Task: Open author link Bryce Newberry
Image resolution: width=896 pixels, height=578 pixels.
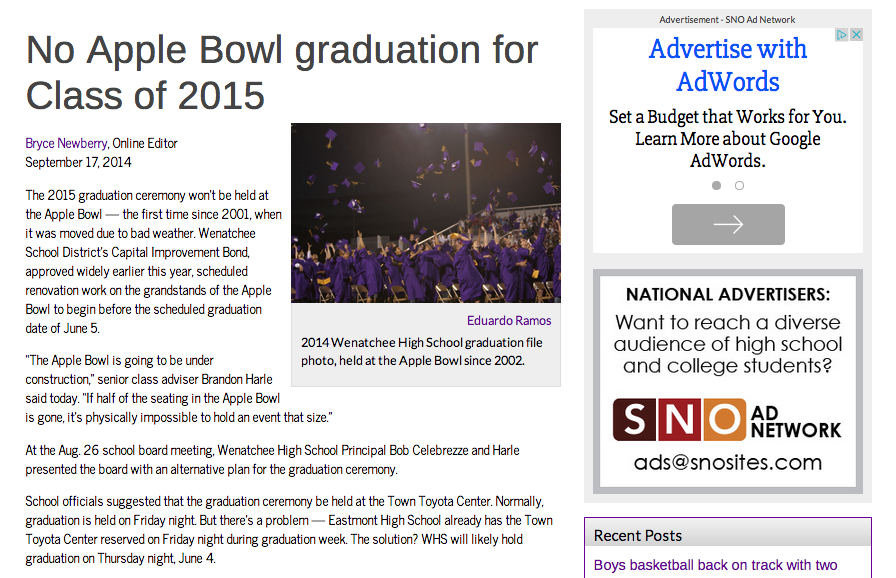Action: pyautogui.click(x=67, y=144)
